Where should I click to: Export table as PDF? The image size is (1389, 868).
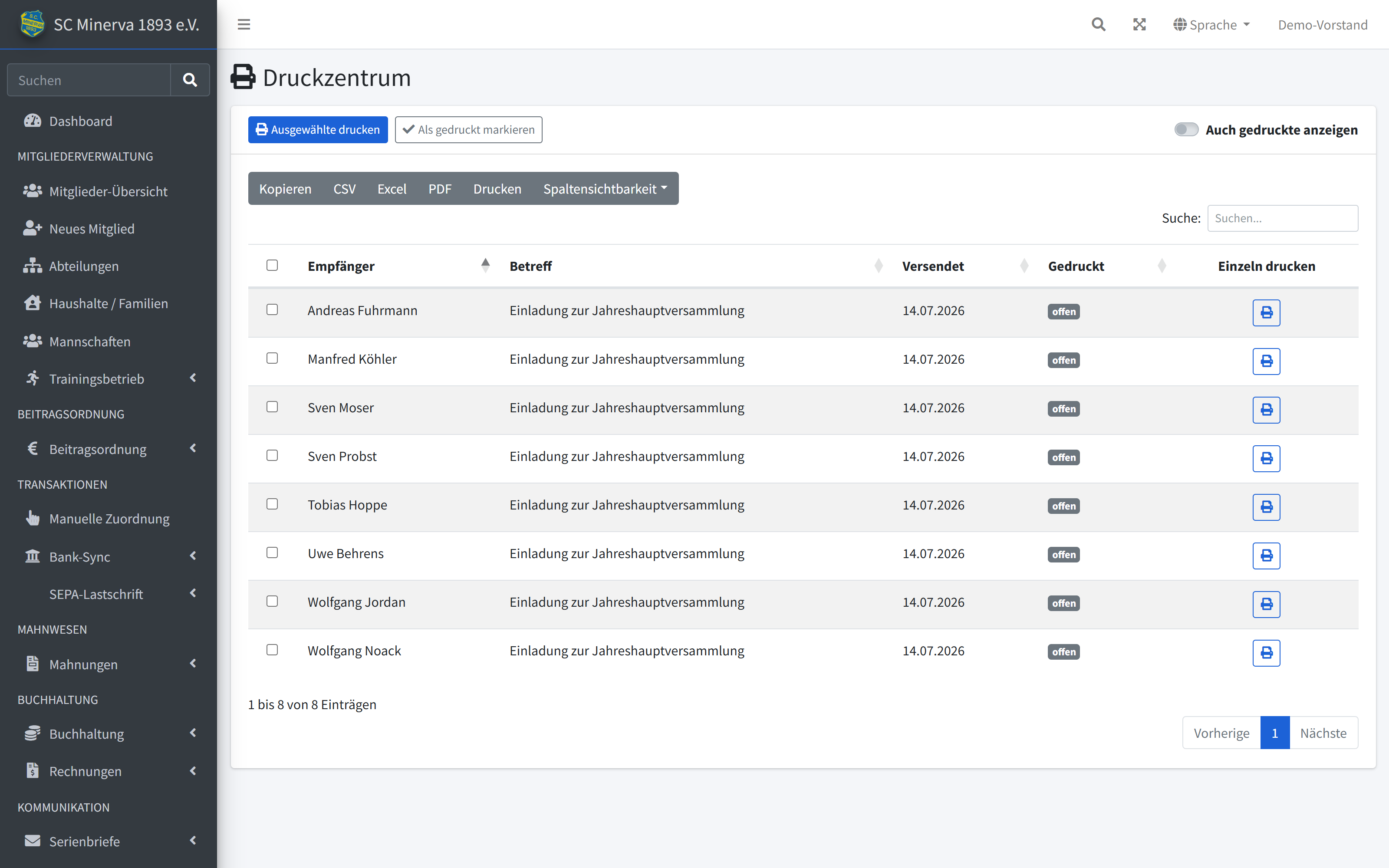coord(440,188)
